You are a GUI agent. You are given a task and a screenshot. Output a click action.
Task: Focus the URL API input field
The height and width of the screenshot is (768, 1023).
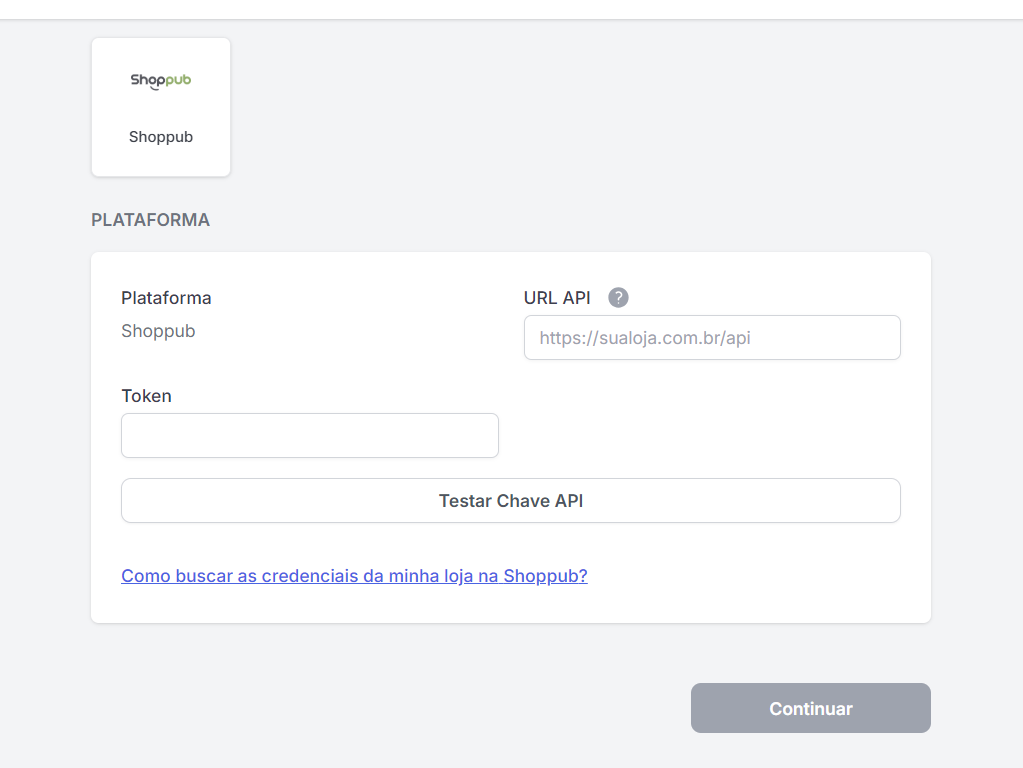[x=712, y=337]
